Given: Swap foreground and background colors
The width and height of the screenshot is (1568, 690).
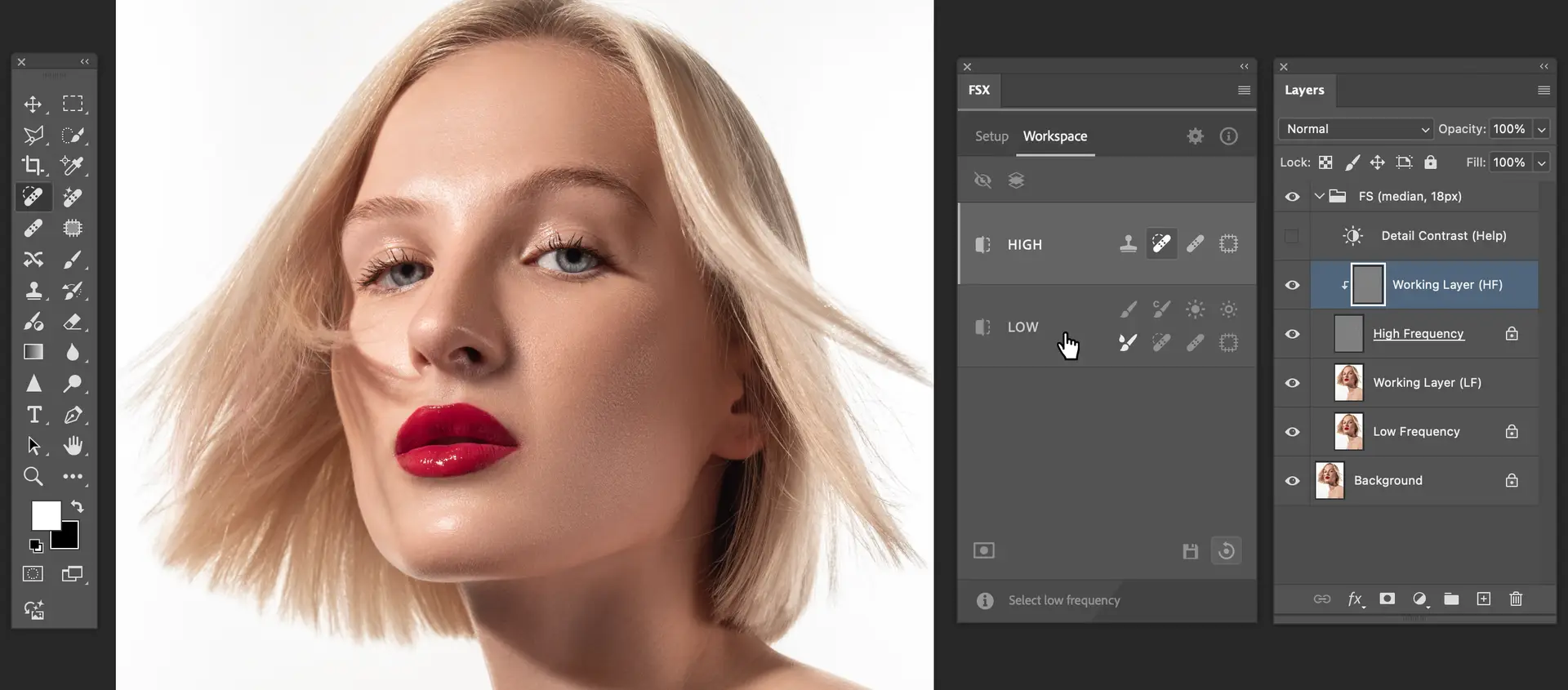Looking at the screenshot, I should click(x=78, y=506).
